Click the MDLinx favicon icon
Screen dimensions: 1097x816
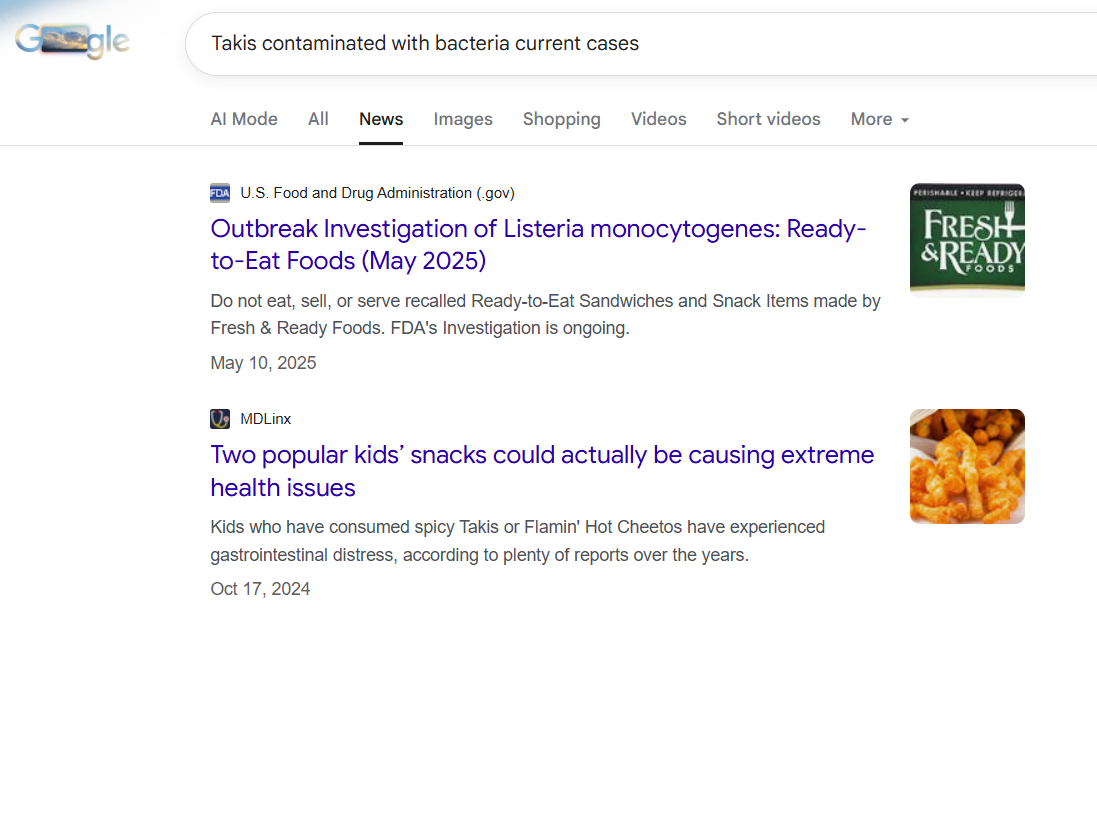[x=220, y=419]
